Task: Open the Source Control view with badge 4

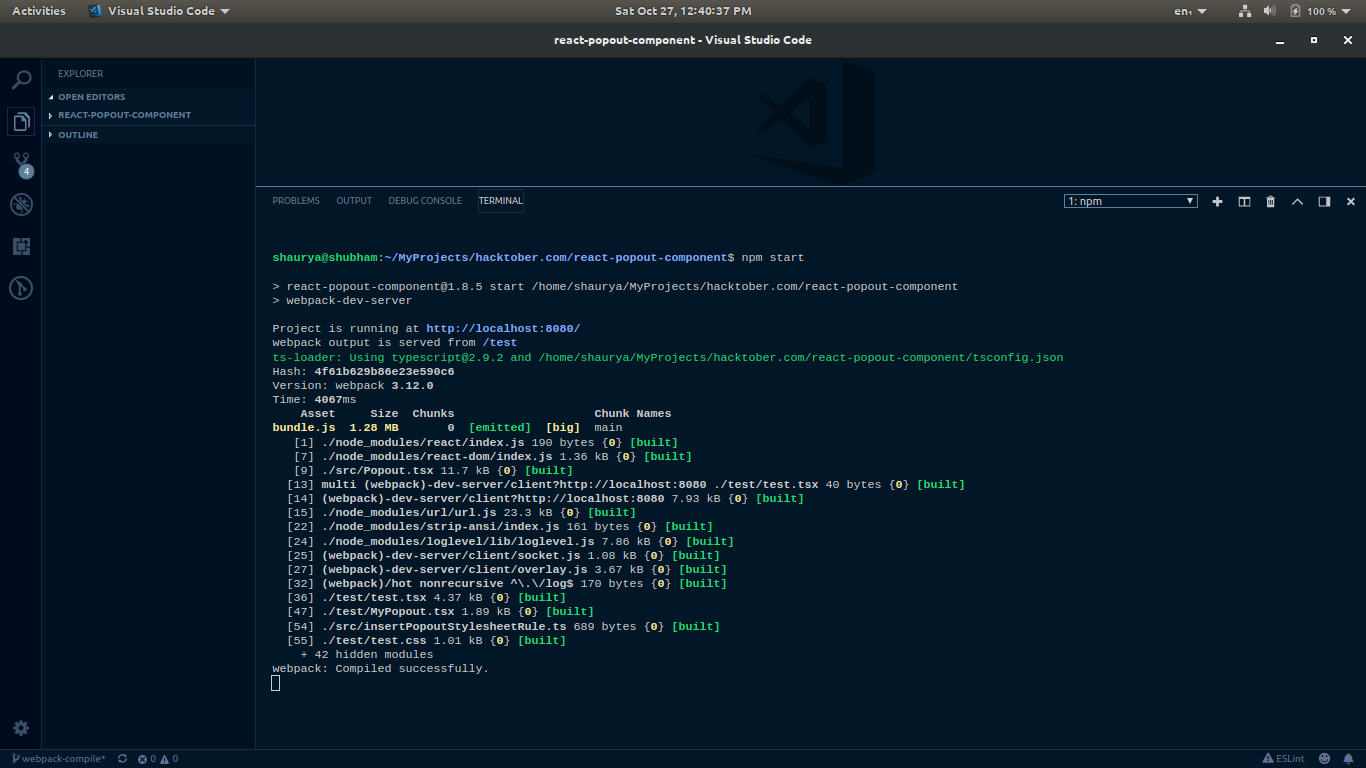Action: click(21, 163)
